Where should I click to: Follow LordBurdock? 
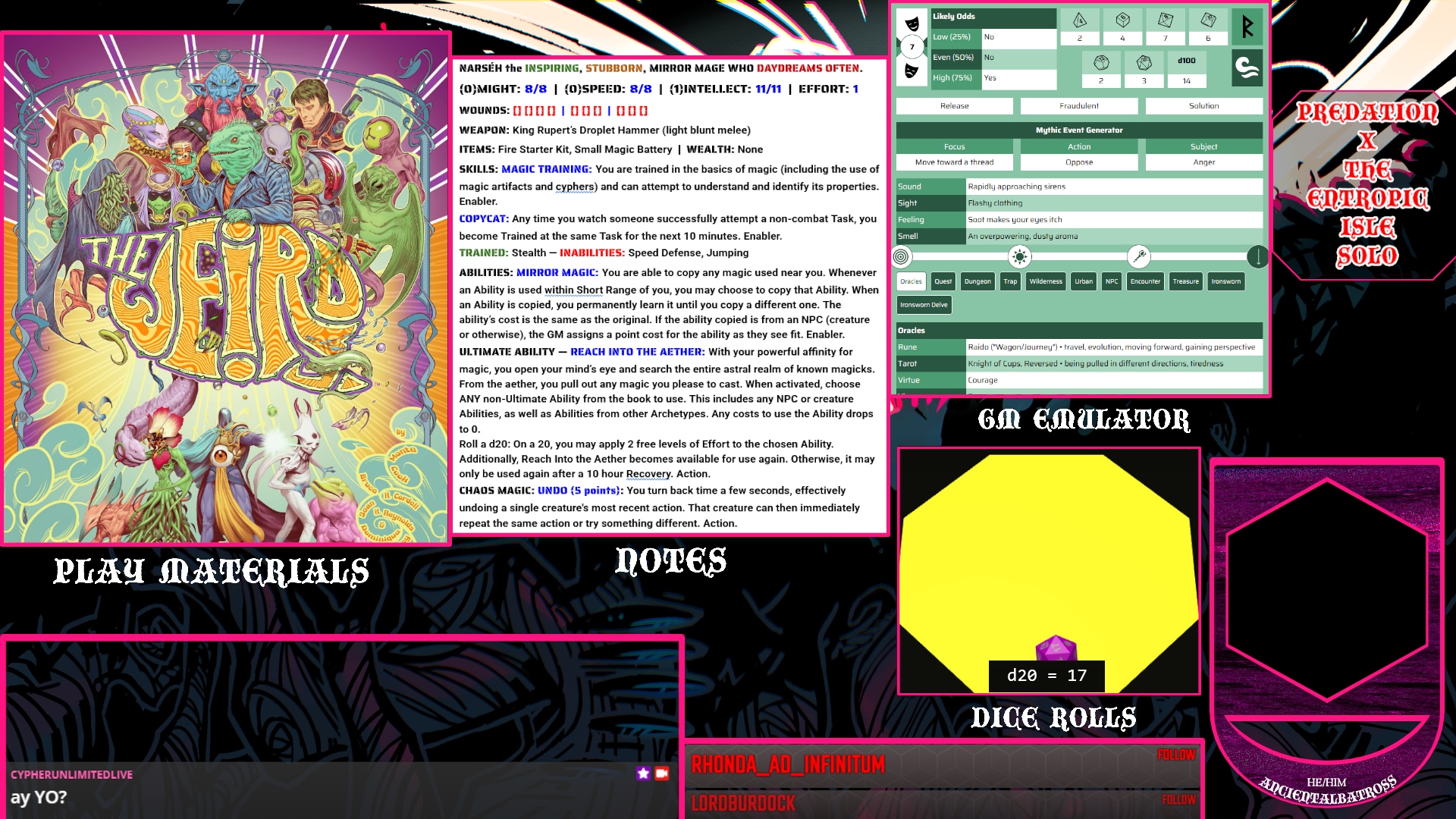pos(1178,800)
